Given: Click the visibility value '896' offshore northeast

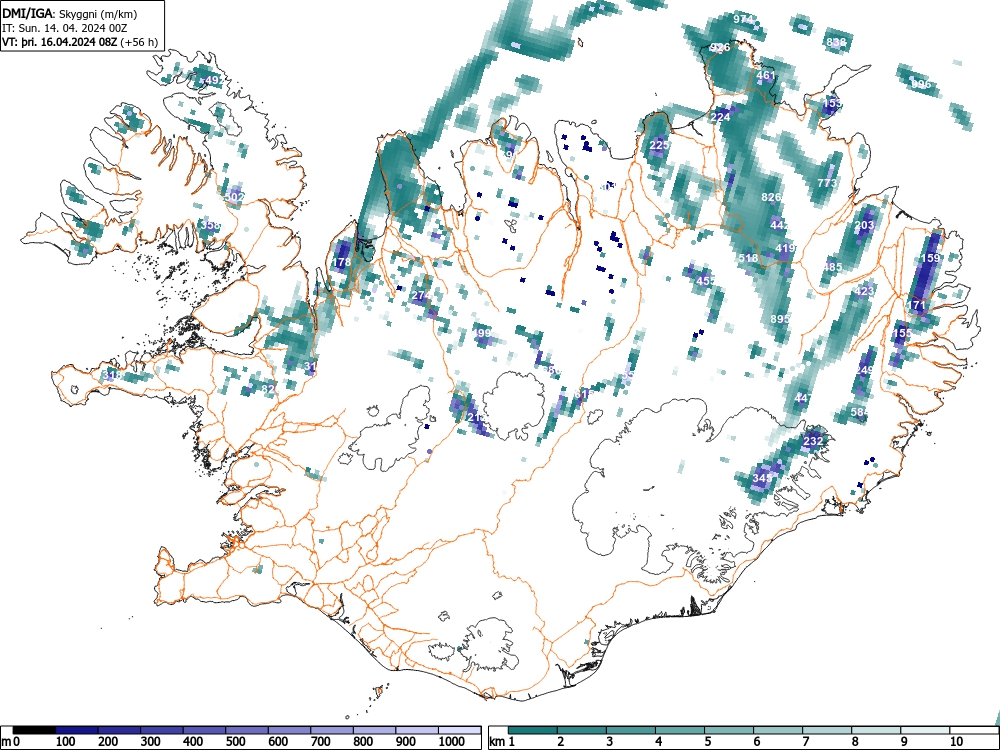Looking at the screenshot, I should coord(920,84).
